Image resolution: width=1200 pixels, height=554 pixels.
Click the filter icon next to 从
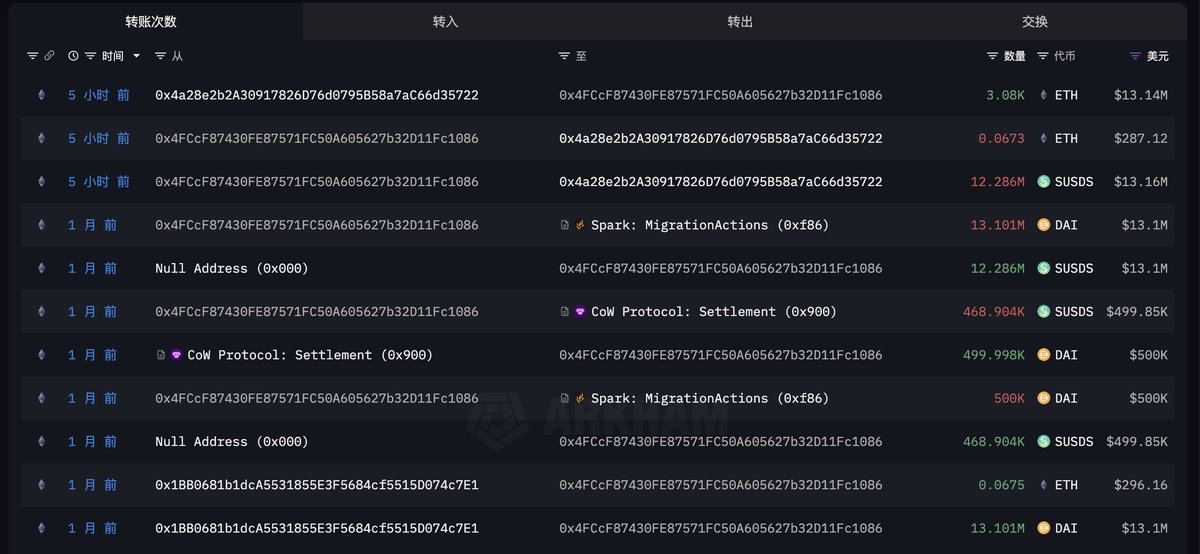click(x=160, y=56)
